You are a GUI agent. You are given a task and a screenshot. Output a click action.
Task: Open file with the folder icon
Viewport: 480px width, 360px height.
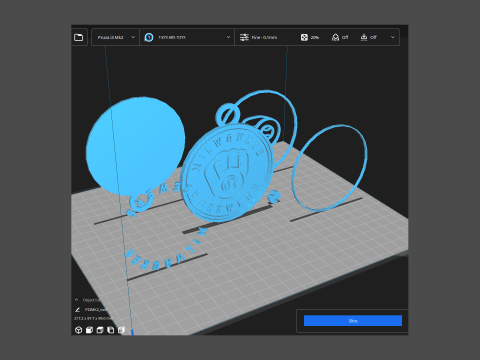[79, 37]
